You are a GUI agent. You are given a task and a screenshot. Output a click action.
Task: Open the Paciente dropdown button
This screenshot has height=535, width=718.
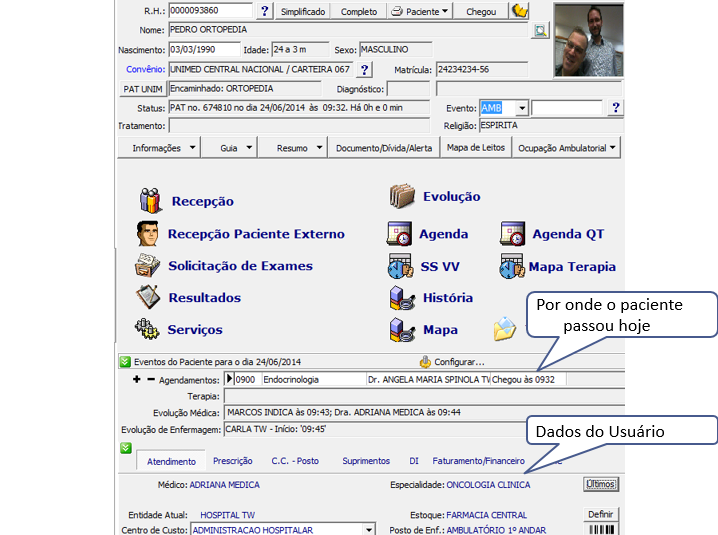419,11
